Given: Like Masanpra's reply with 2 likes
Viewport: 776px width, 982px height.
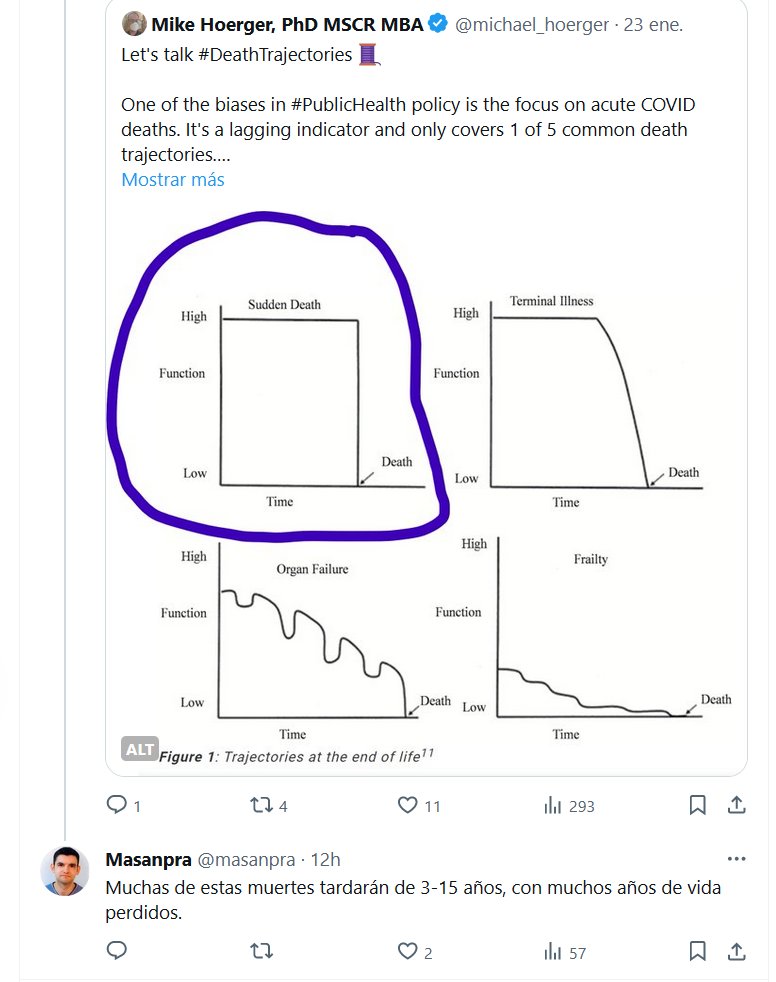Looking at the screenshot, I should tap(407, 952).
